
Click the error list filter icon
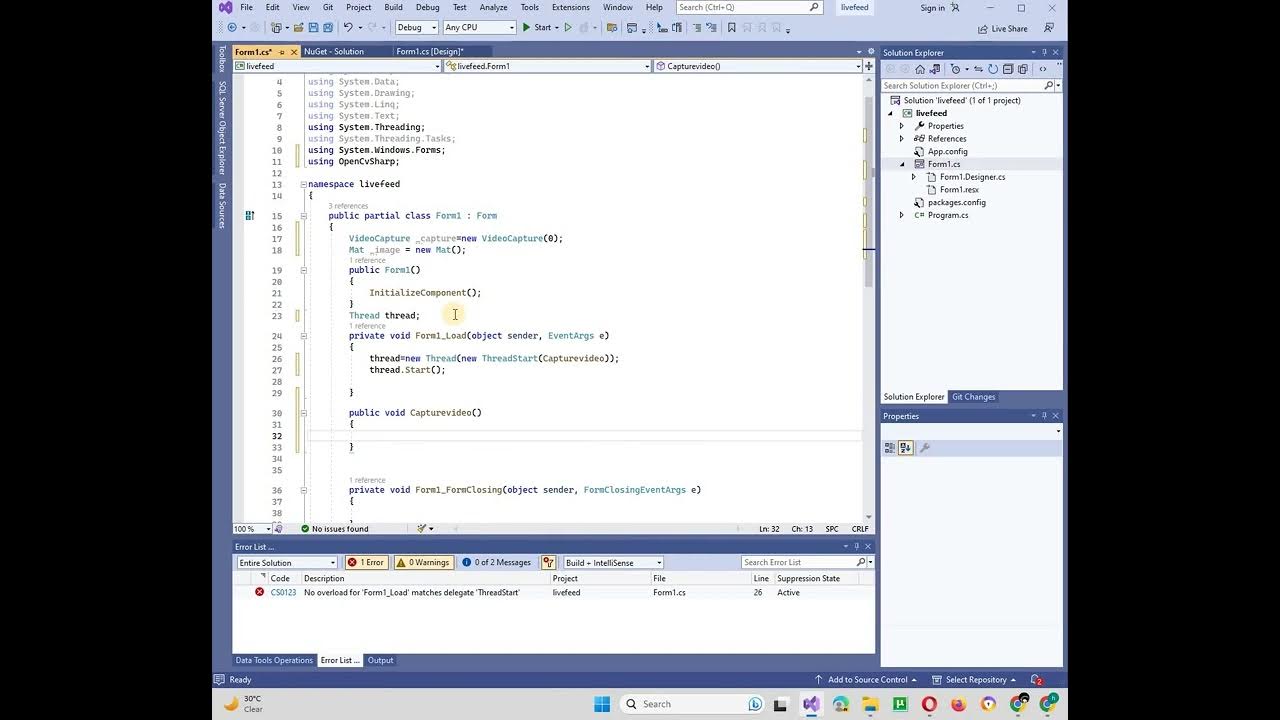pos(548,563)
